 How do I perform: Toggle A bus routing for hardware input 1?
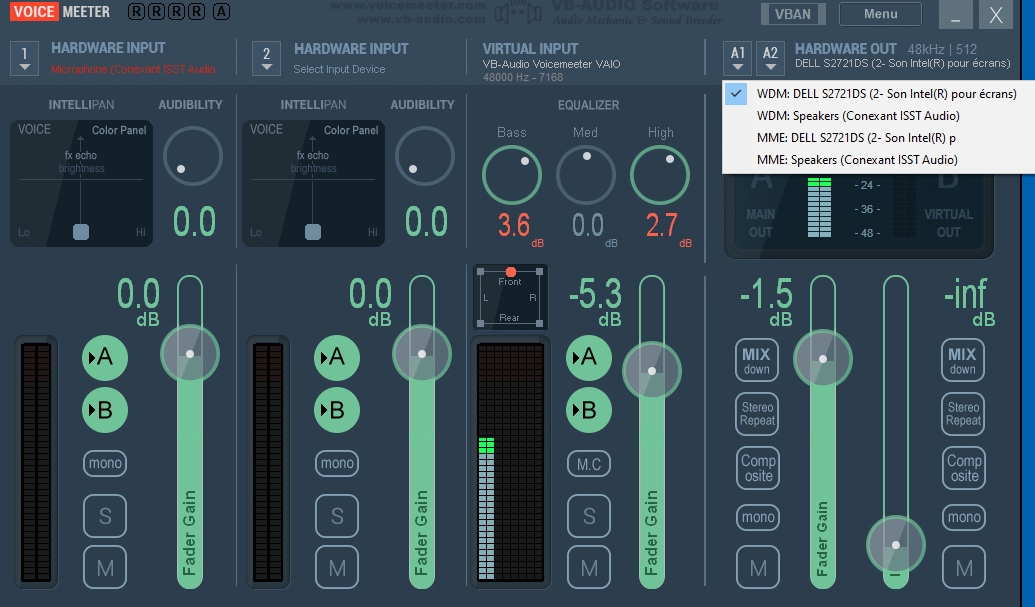[104, 358]
